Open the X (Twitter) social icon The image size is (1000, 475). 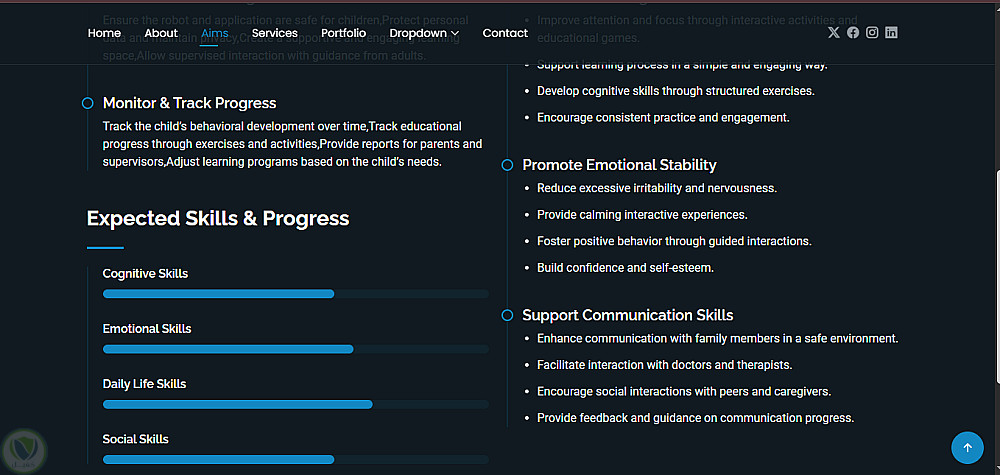pyautogui.click(x=834, y=33)
